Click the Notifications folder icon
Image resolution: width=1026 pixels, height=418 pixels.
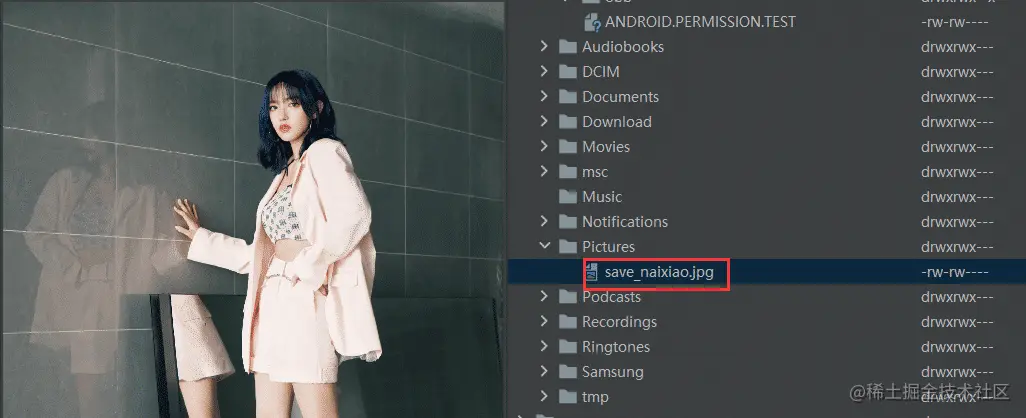(567, 221)
